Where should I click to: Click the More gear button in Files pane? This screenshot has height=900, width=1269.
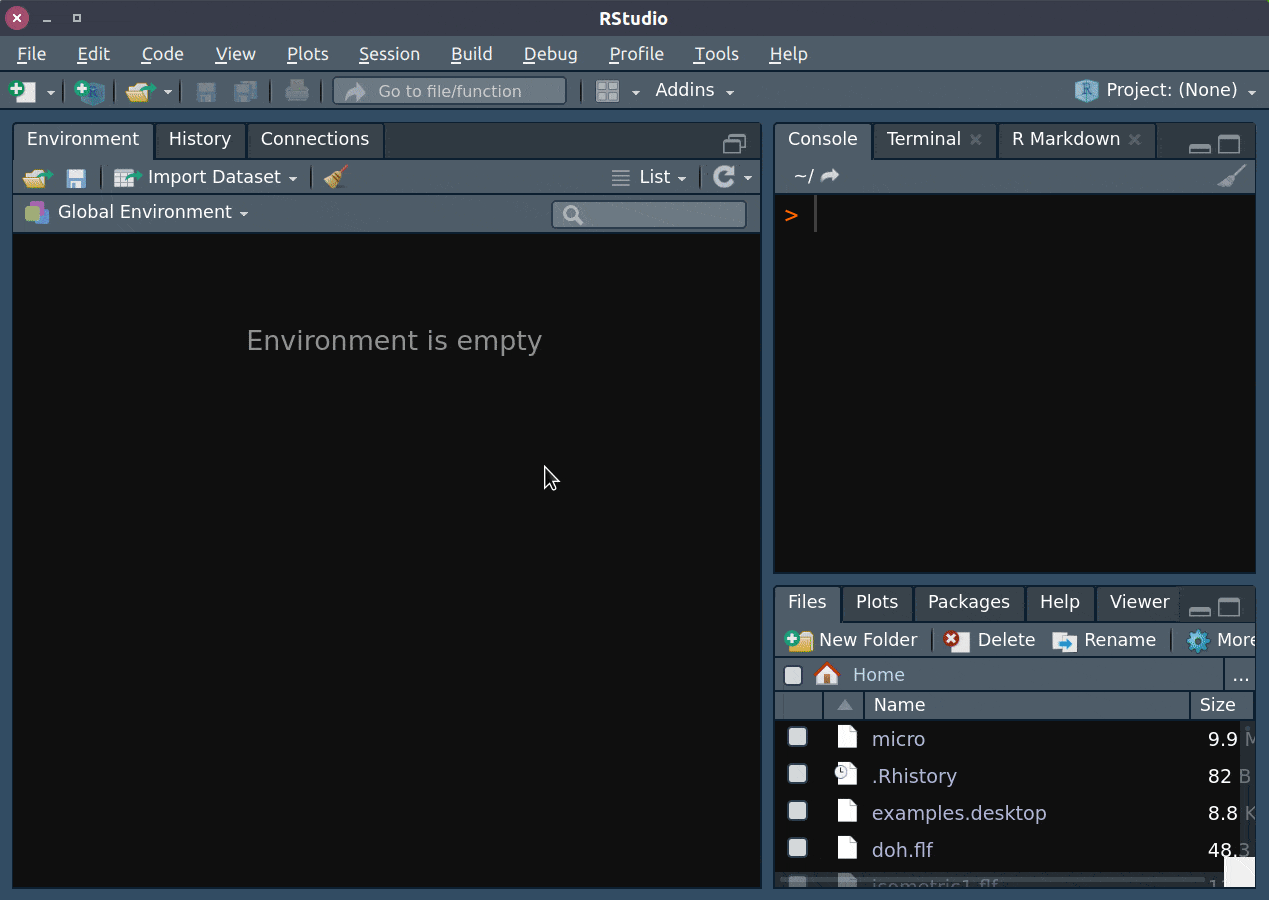click(x=1220, y=640)
